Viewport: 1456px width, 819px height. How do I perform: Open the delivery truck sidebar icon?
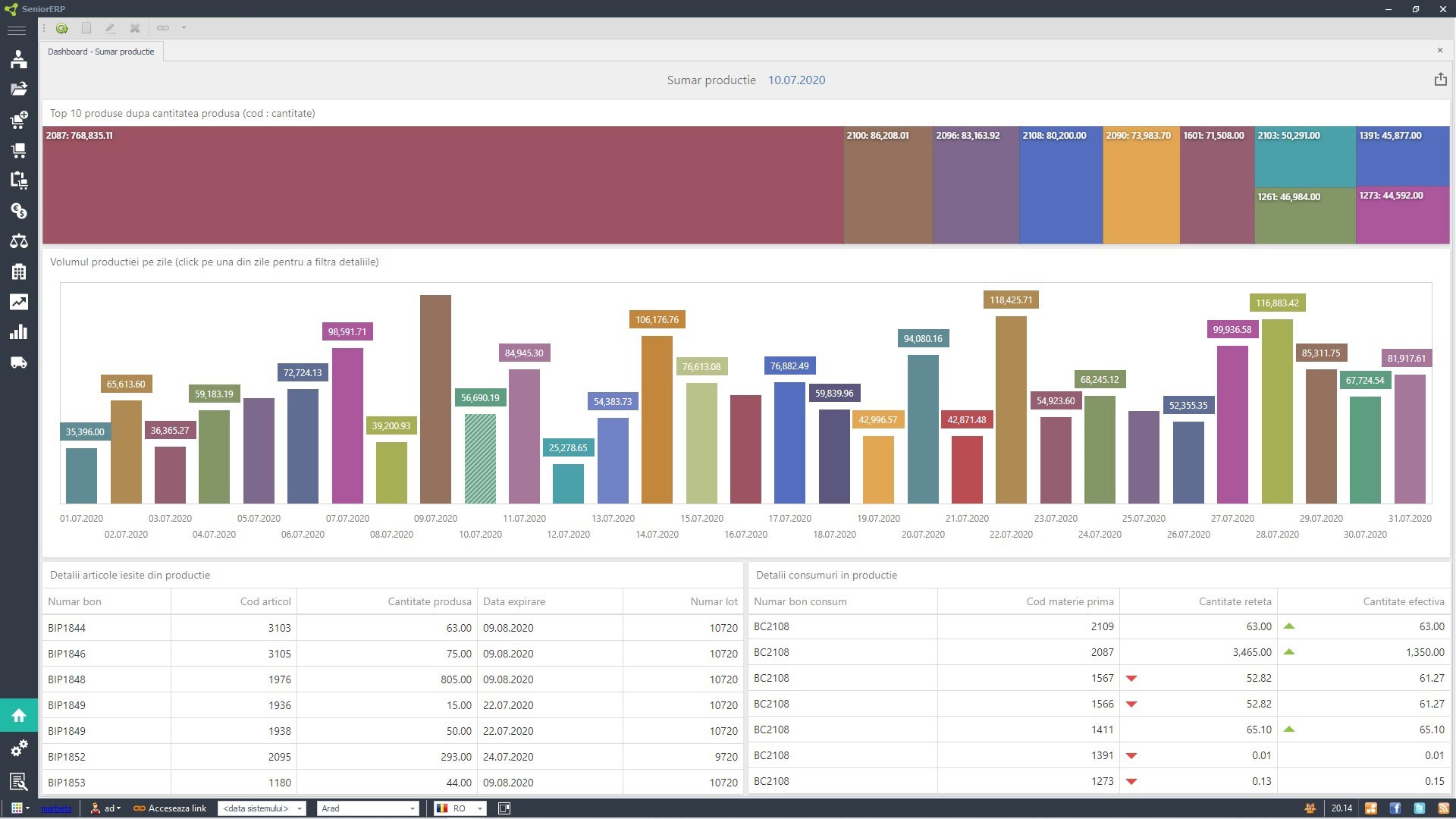(x=19, y=362)
